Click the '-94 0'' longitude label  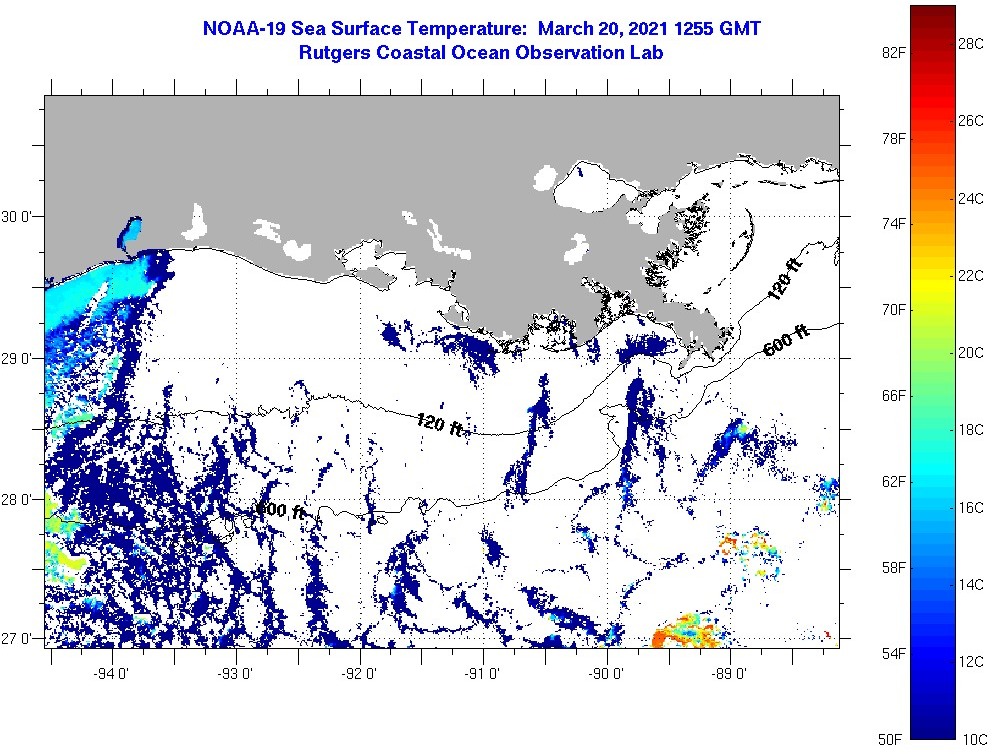click(x=112, y=674)
